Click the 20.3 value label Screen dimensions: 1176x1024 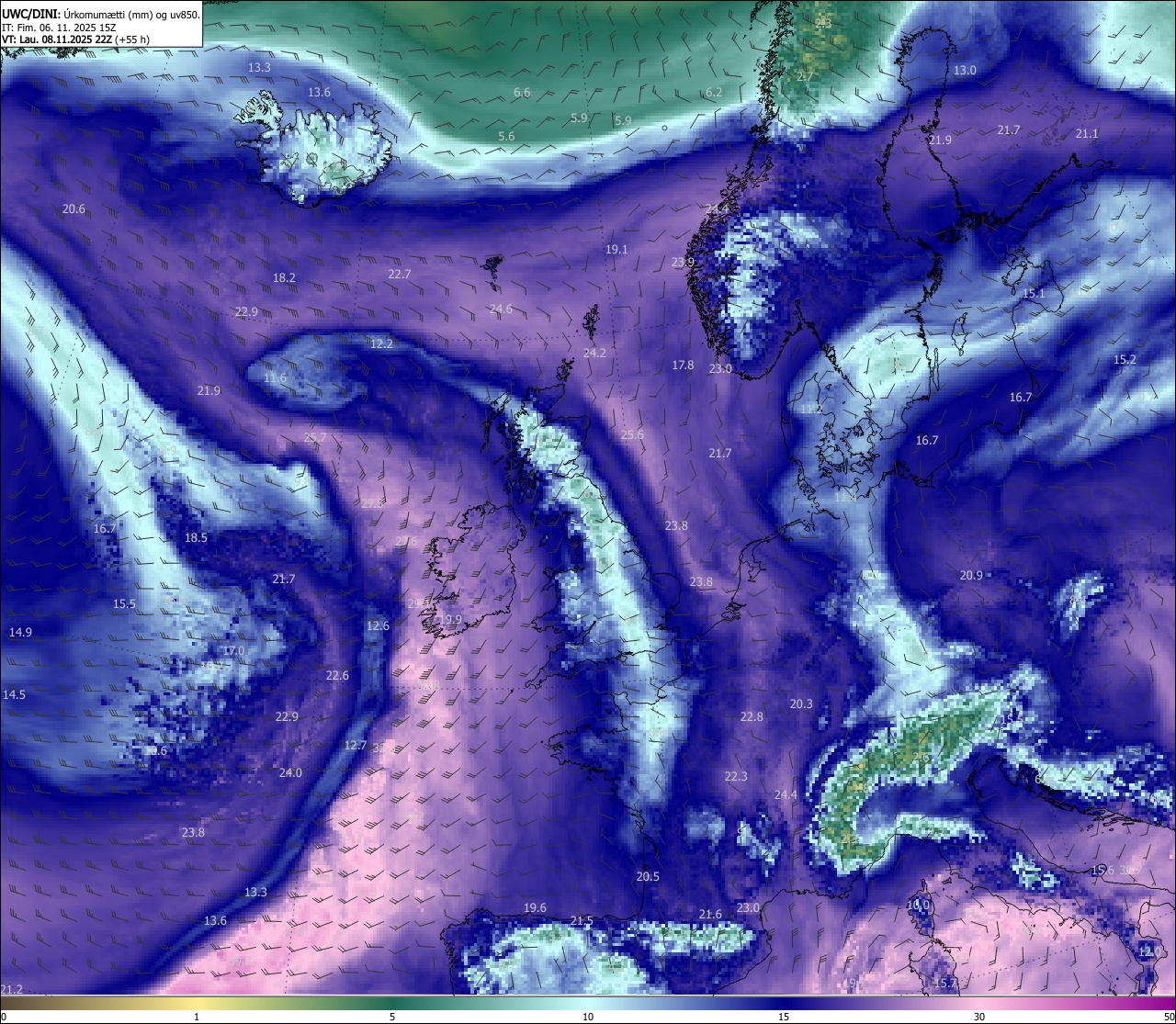(801, 704)
